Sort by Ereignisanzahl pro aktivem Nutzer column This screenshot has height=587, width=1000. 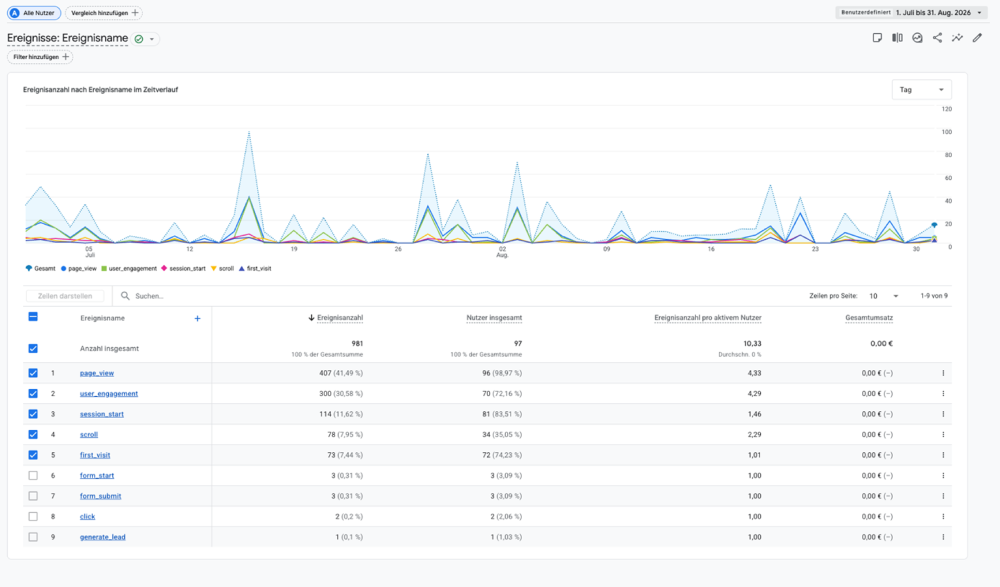pos(708,318)
